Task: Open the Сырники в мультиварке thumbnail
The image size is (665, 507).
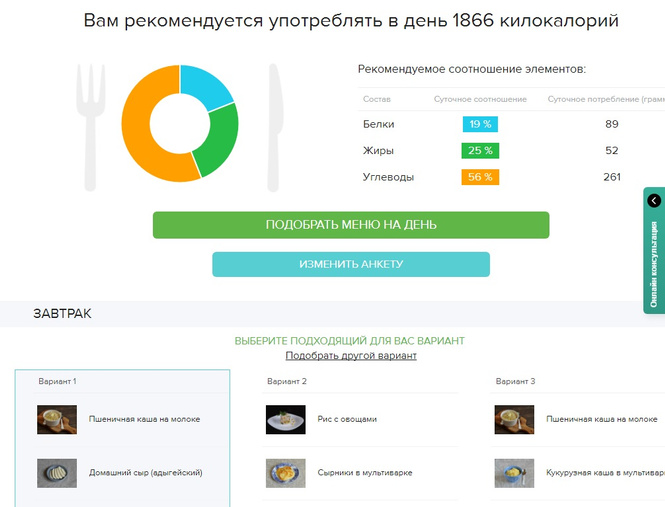Action: pos(285,473)
